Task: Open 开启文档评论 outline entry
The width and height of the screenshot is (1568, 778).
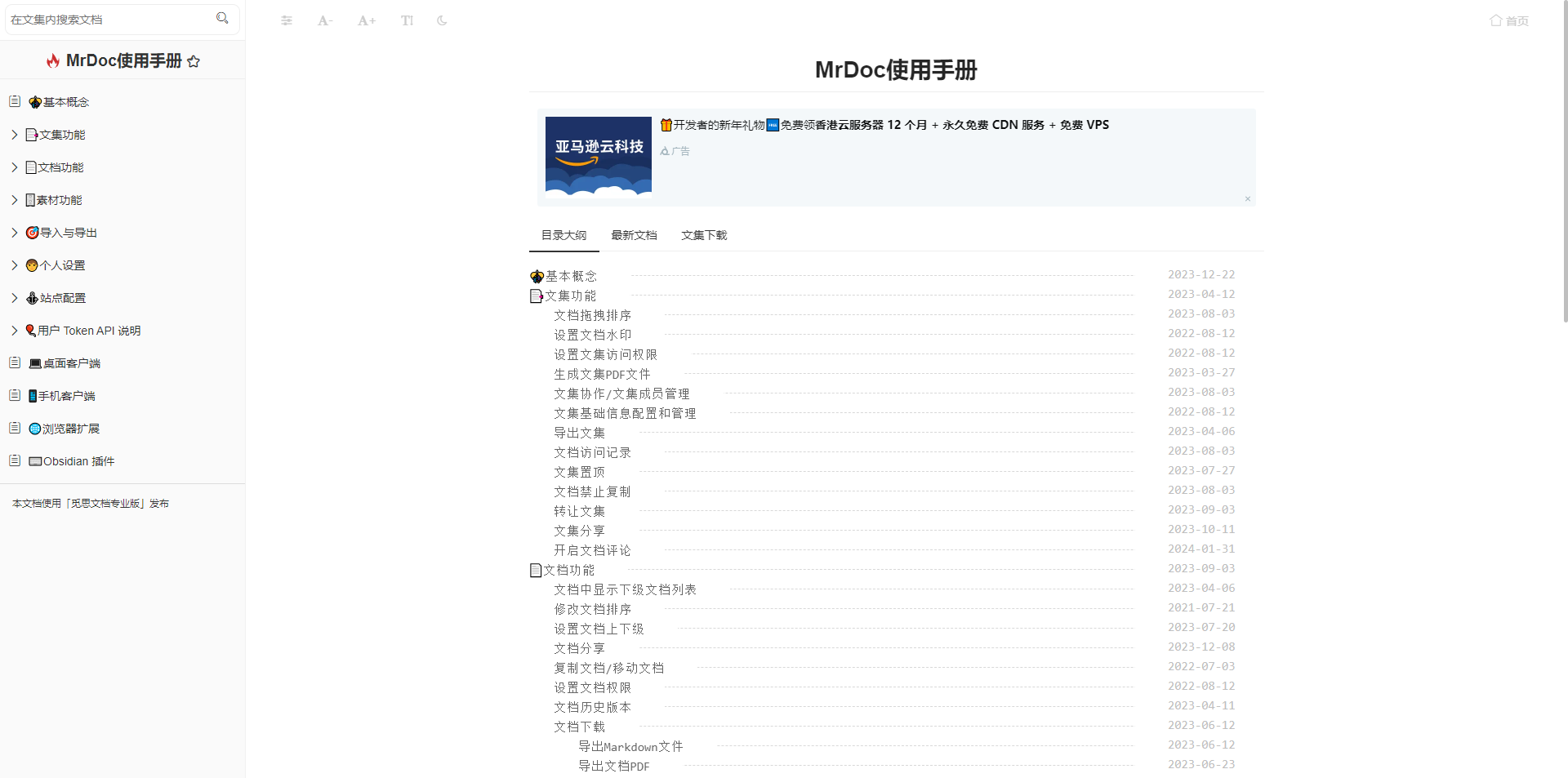Action: [x=593, y=550]
